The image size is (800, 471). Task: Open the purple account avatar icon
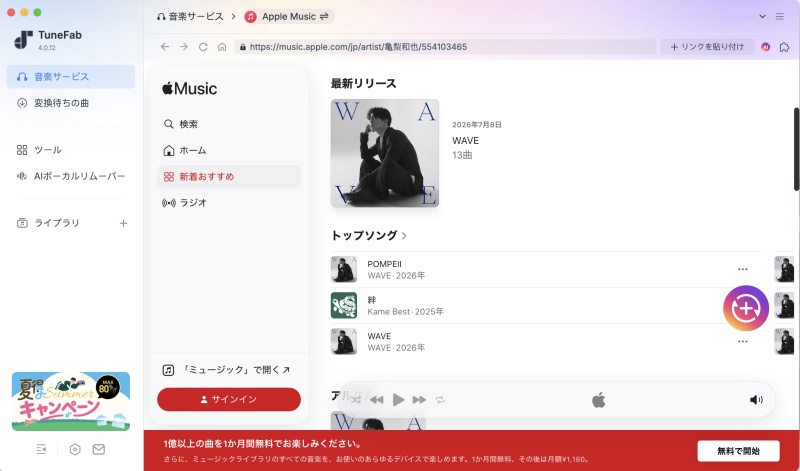[765, 46]
